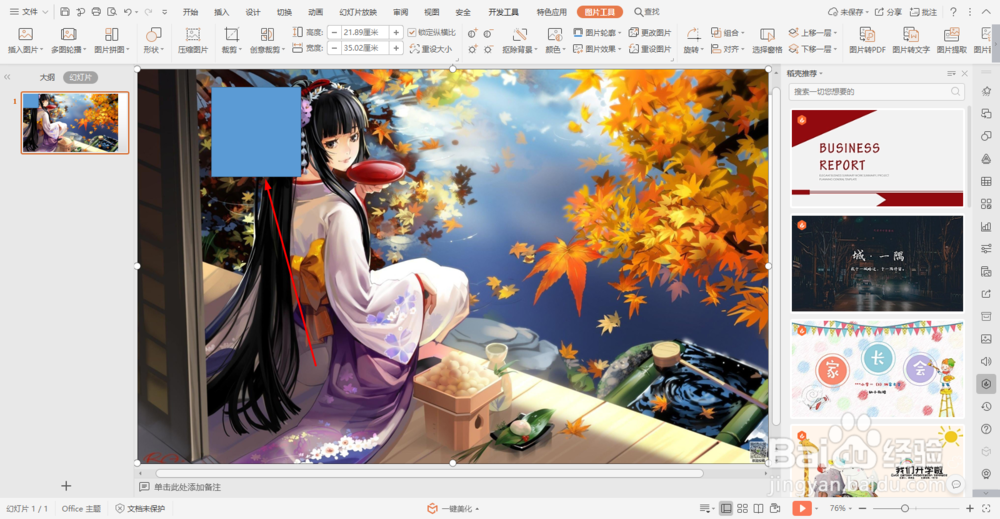
Task: Switch to the Design (设计) tab
Action: pyautogui.click(x=253, y=11)
